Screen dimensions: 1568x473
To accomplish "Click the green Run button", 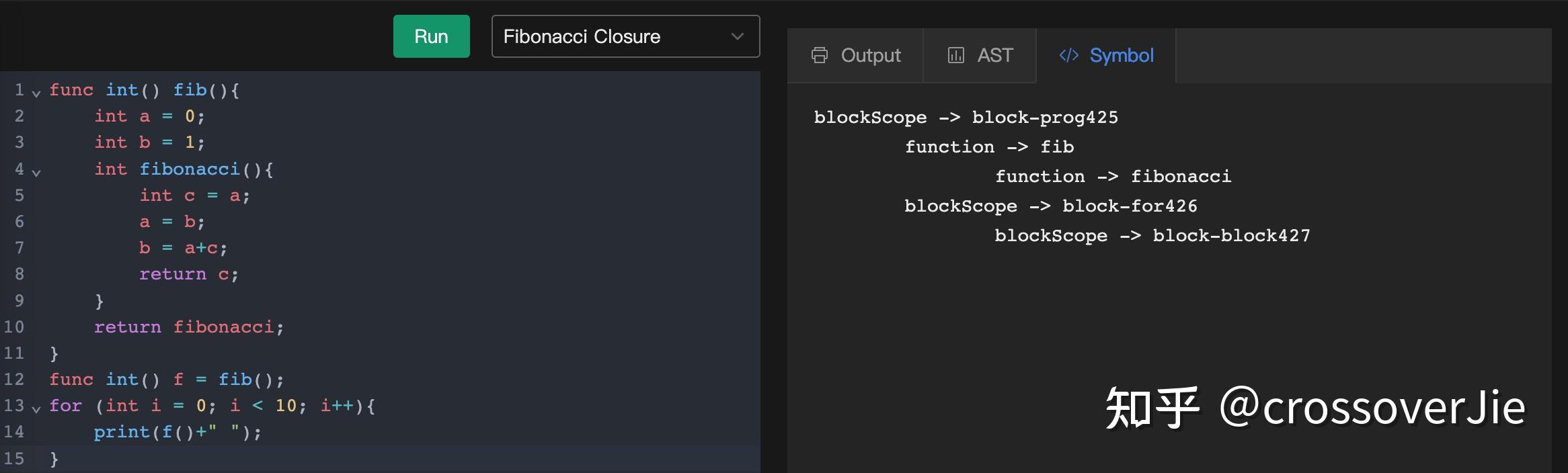I will point(431,36).
